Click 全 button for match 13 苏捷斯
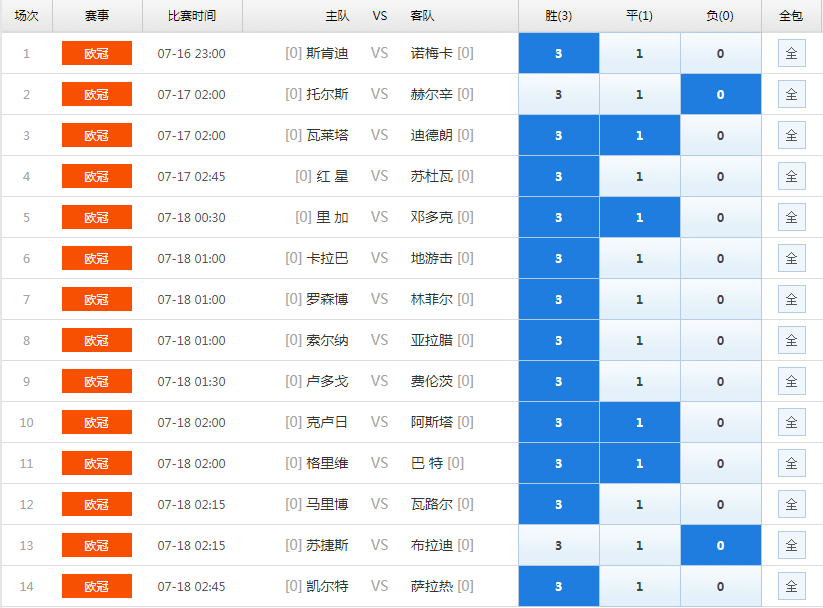 click(791, 545)
